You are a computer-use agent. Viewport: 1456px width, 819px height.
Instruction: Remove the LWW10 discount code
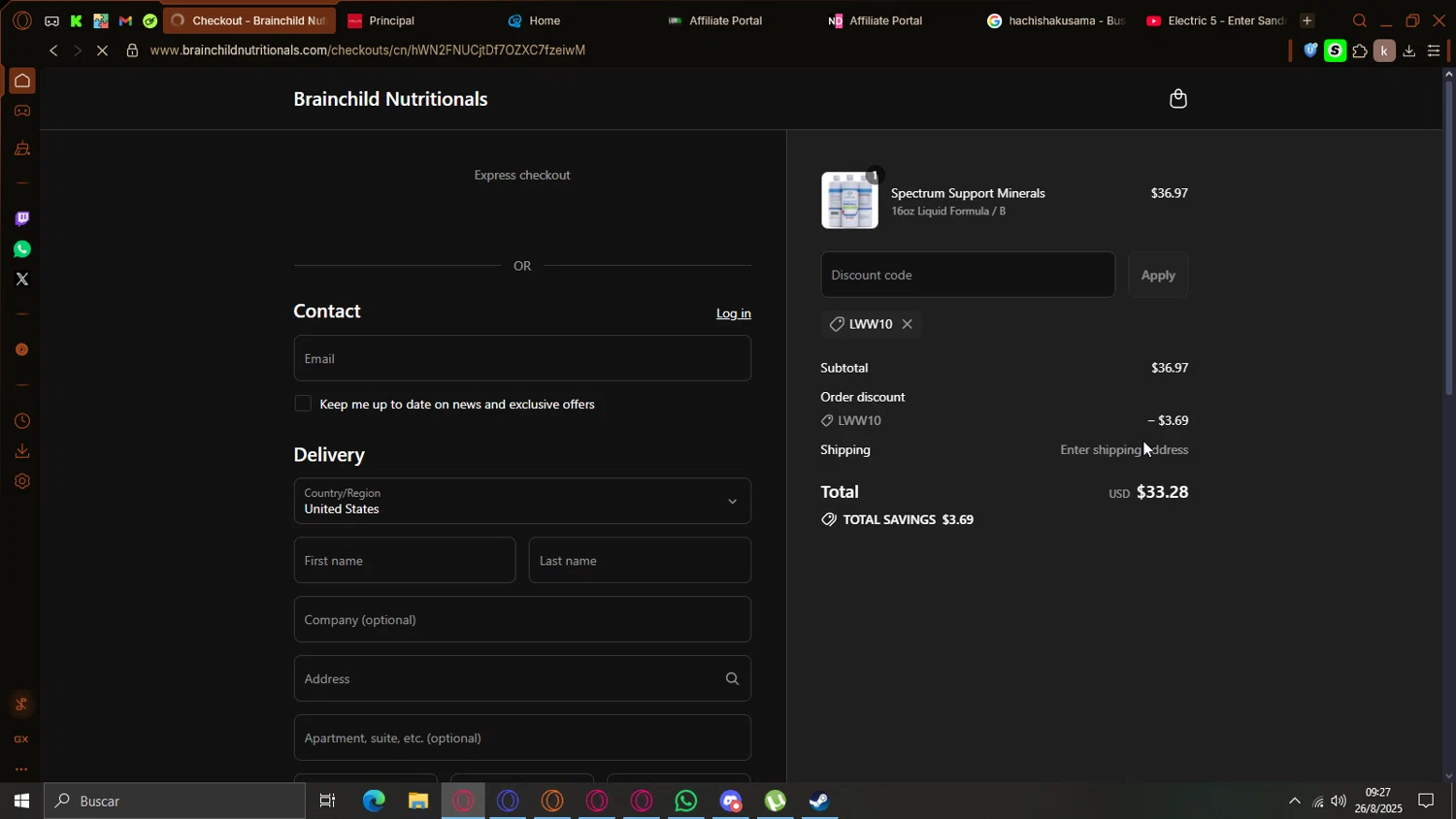coord(907,324)
